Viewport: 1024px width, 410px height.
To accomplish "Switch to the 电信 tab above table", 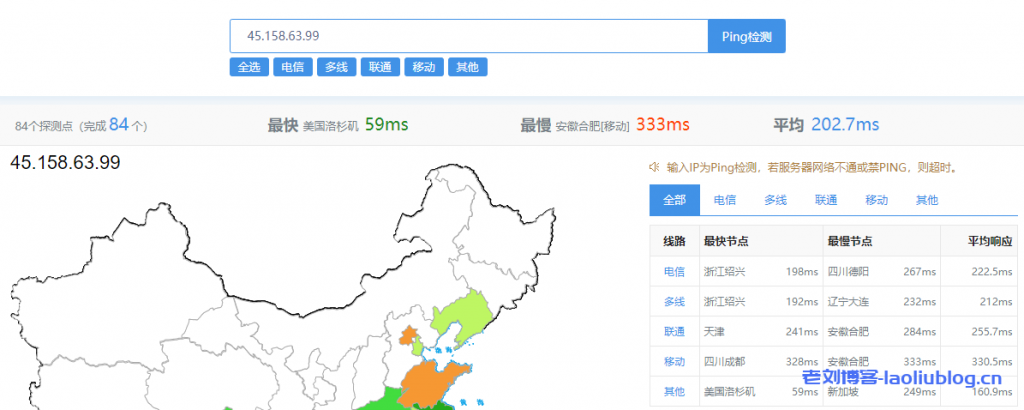I will point(725,200).
